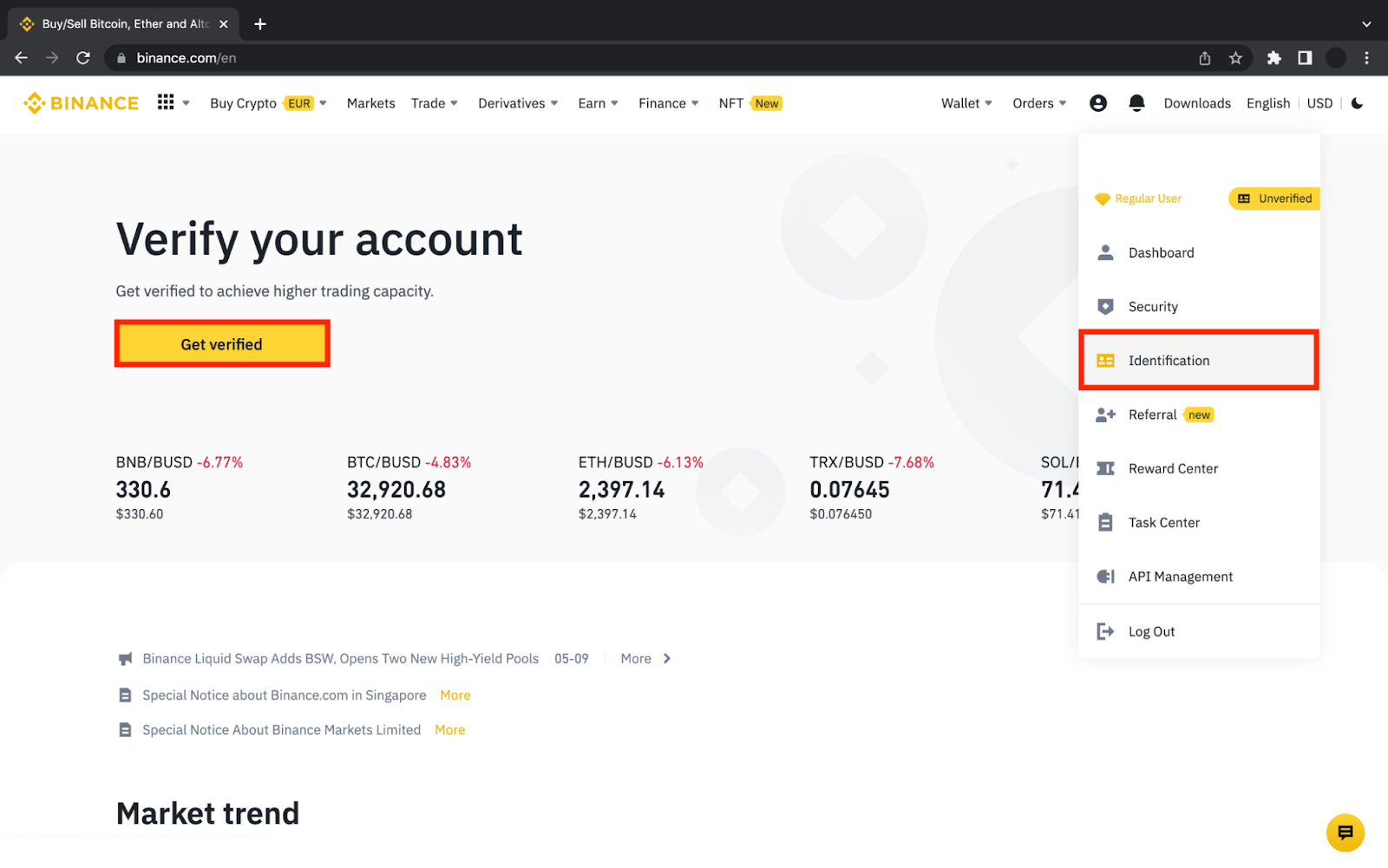Open the Orders dropdown

point(1039,103)
